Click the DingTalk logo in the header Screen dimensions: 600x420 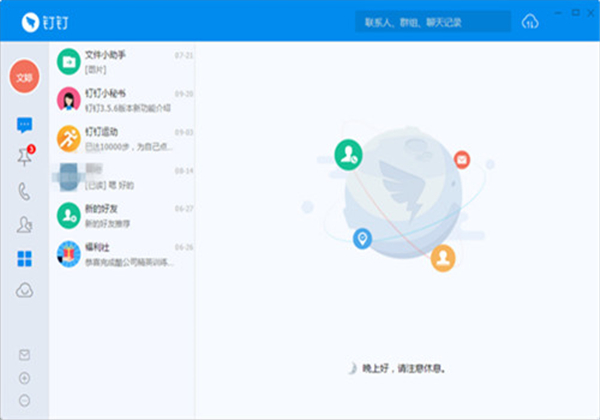pyautogui.click(x=45, y=22)
